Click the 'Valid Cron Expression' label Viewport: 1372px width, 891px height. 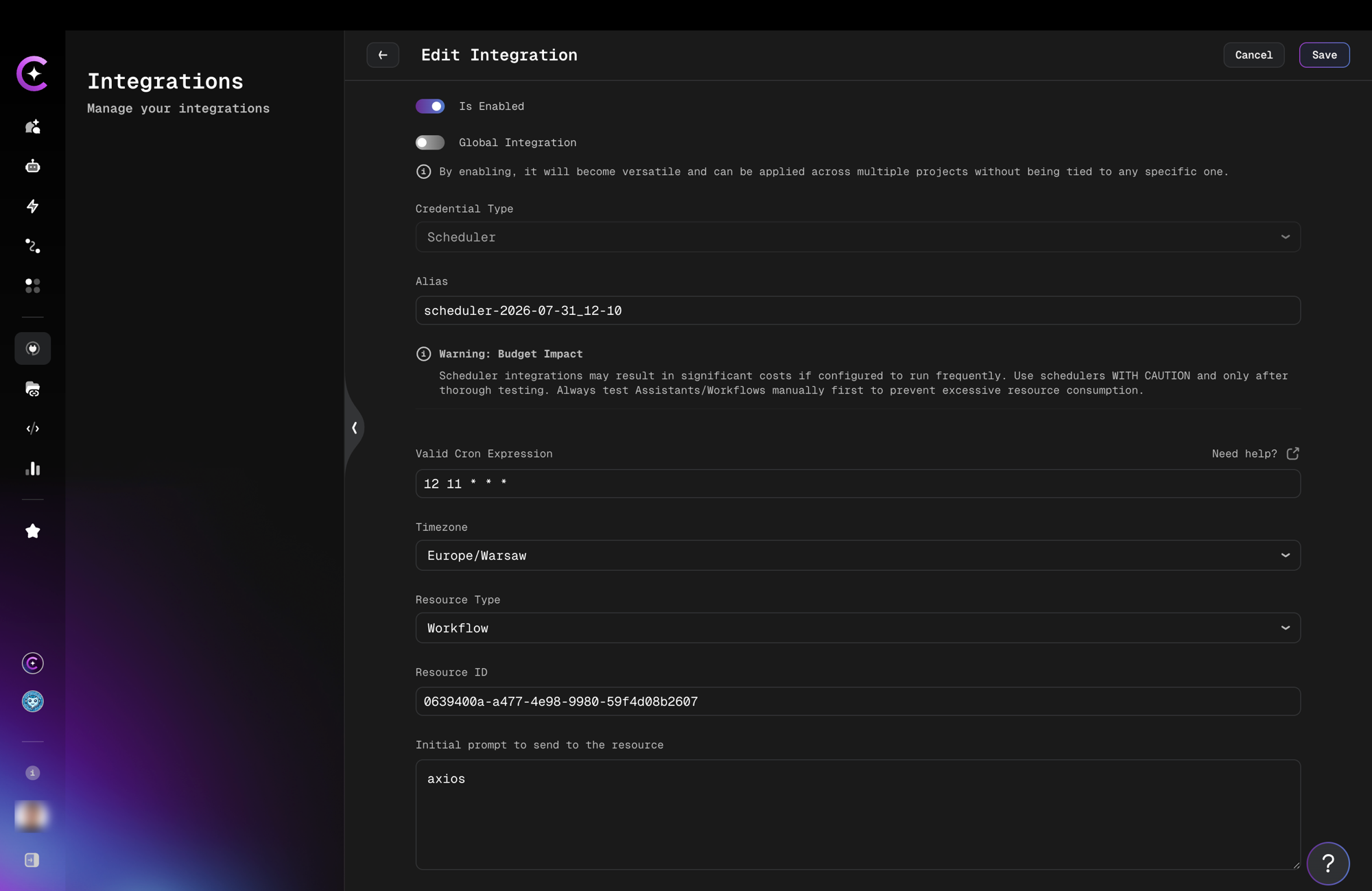click(484, 453)
